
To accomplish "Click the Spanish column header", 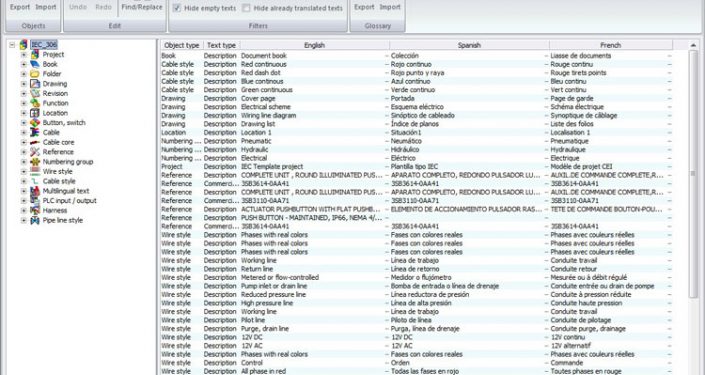I will click(469, 45).
